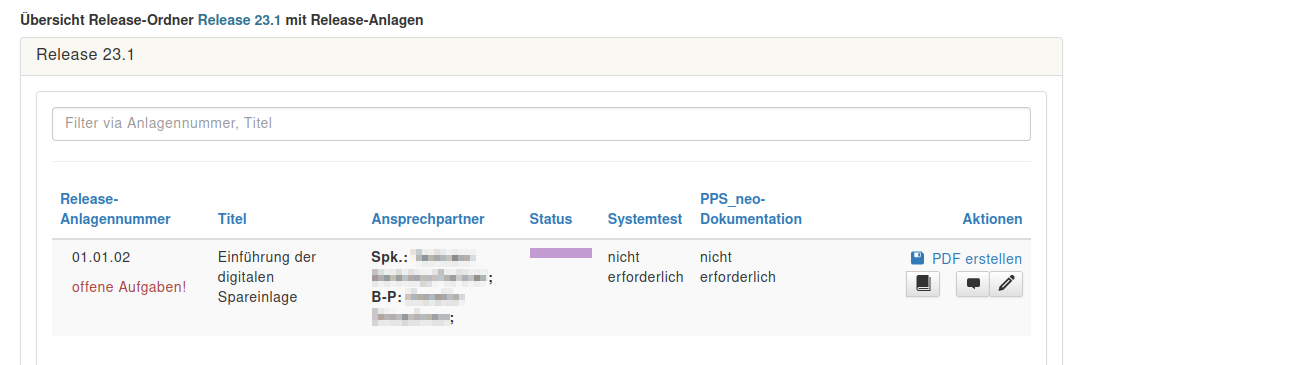Click the purple status color bar
The height and width of the screenshot is (365, 1300).
[x=561, y=253]
